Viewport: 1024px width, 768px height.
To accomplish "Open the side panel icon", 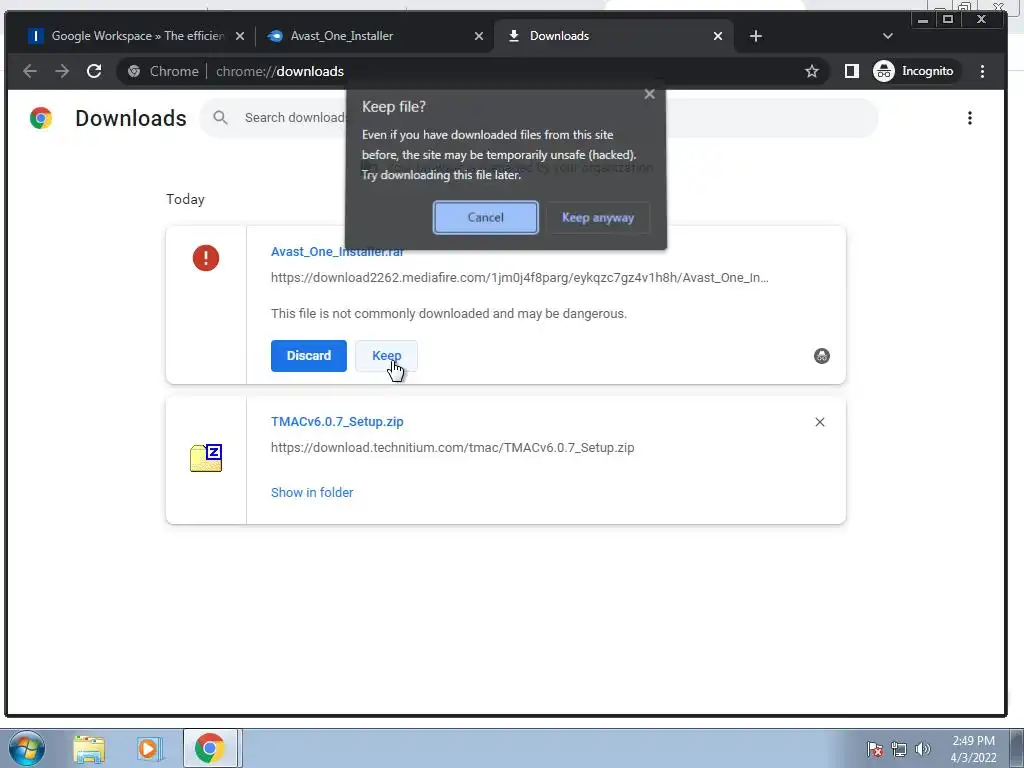I will [x=852, y=71].
